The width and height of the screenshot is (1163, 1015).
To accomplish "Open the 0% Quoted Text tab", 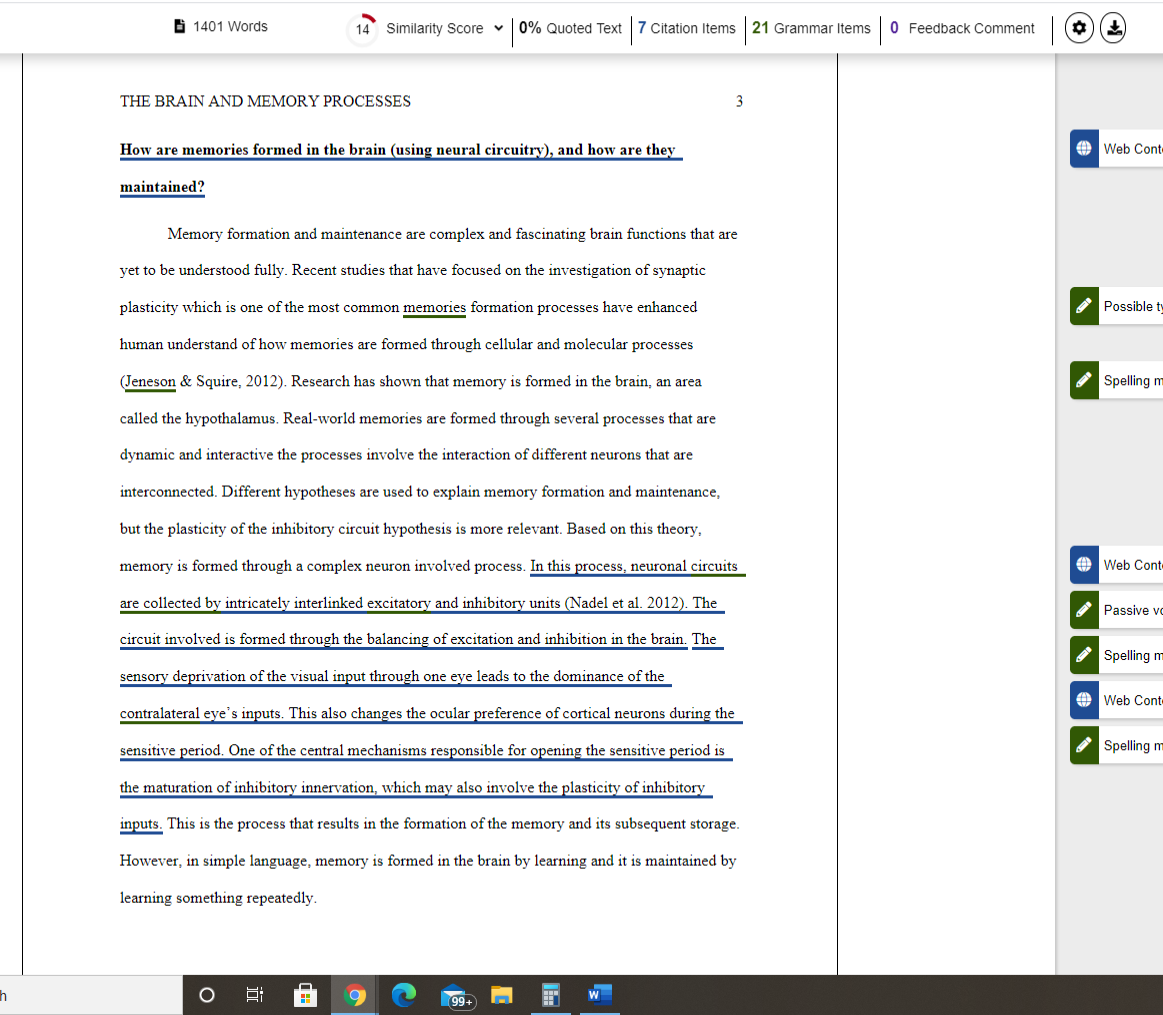I will (570, 28).
